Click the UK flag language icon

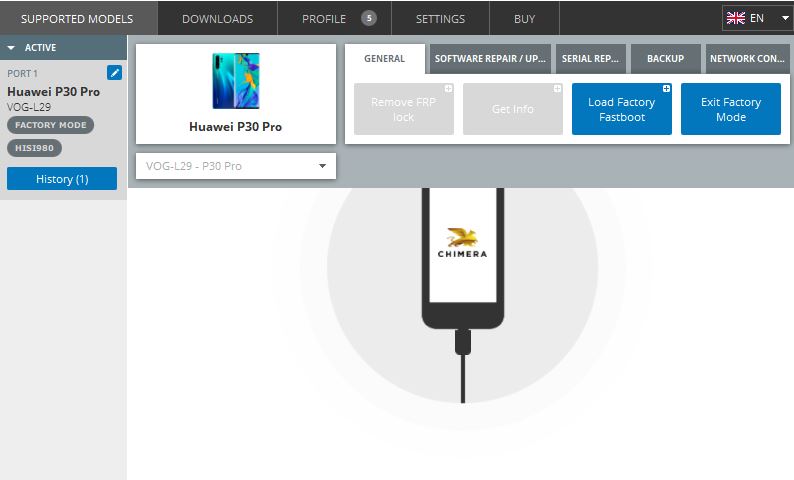[735, 18]
